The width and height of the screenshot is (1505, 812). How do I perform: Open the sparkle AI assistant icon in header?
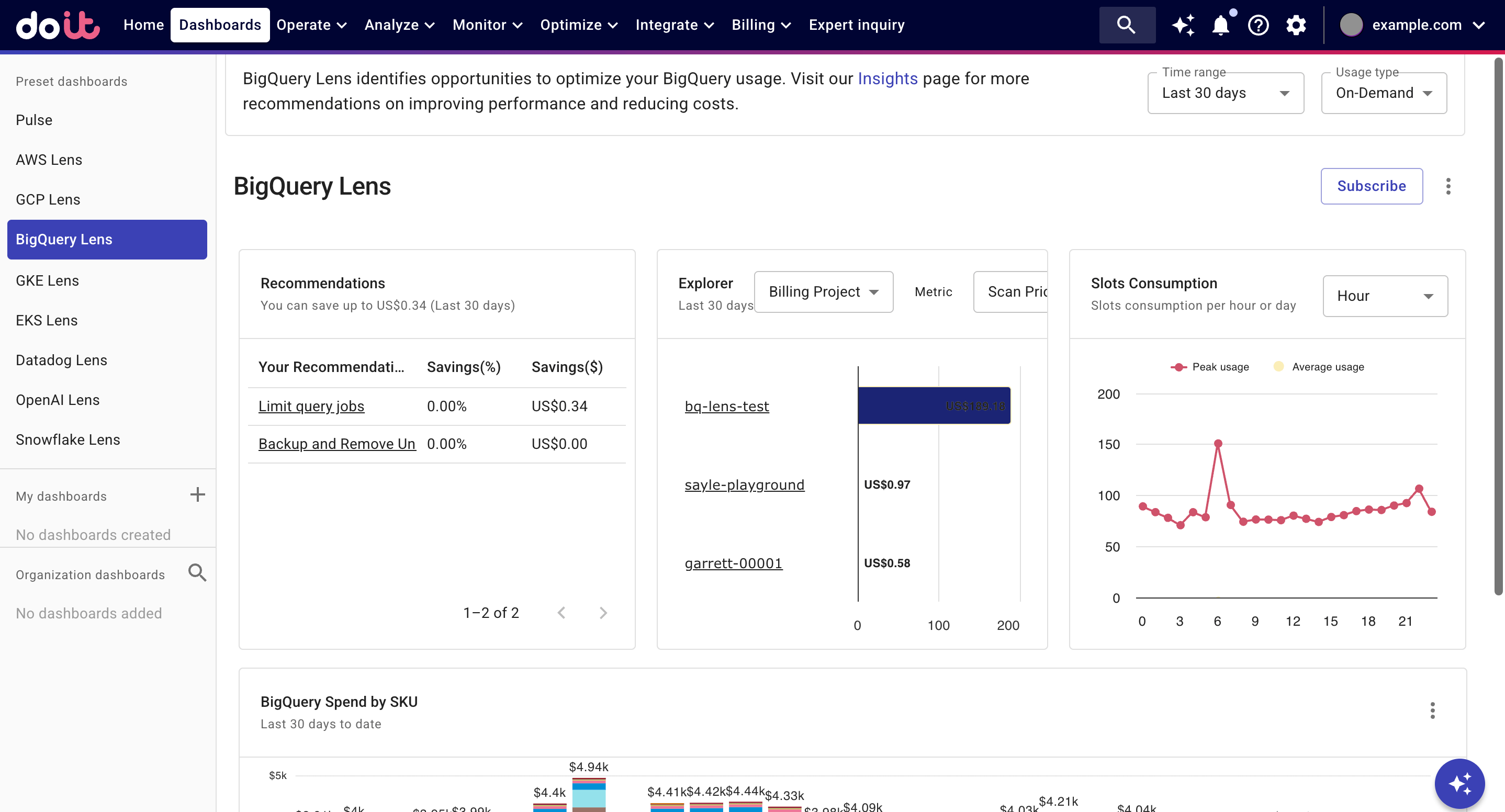[1183, 25]
